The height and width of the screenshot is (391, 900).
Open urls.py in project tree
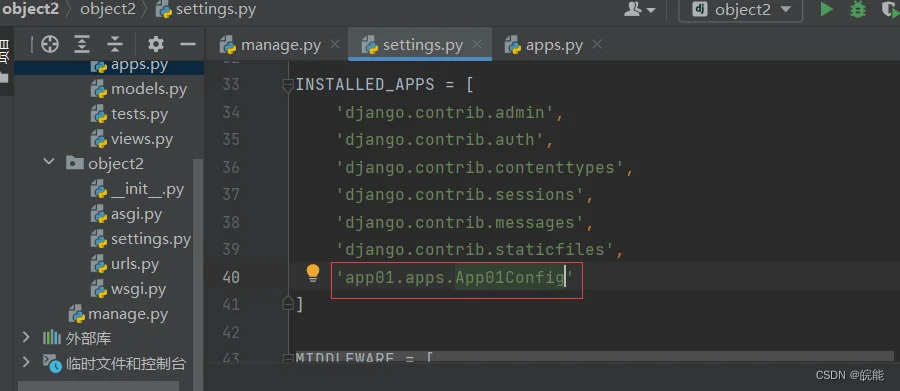pyautogui.click(x=125, y=264)
